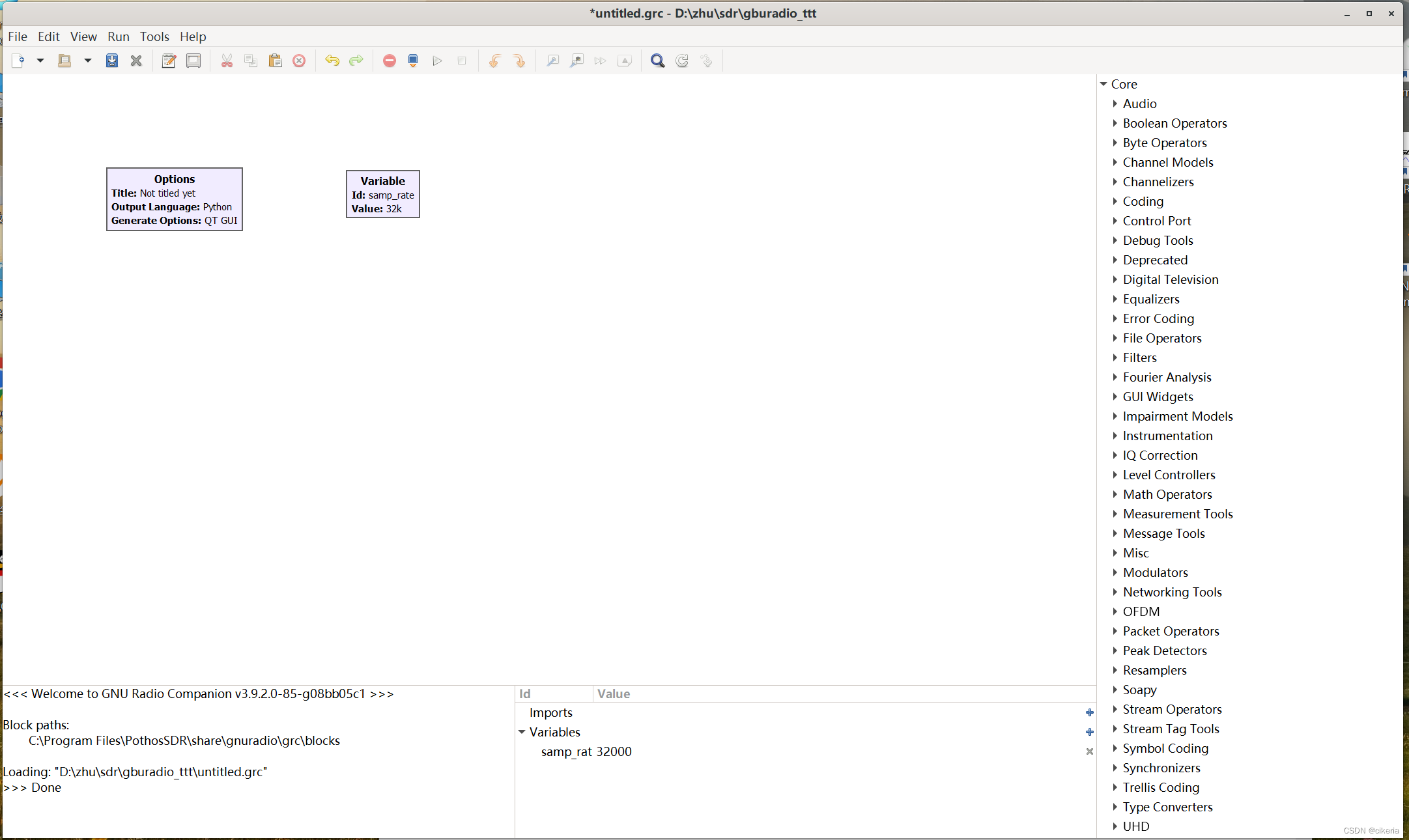This screenshot has height=840, width=1409.
Task: Undo the last action
Action: 332,61
